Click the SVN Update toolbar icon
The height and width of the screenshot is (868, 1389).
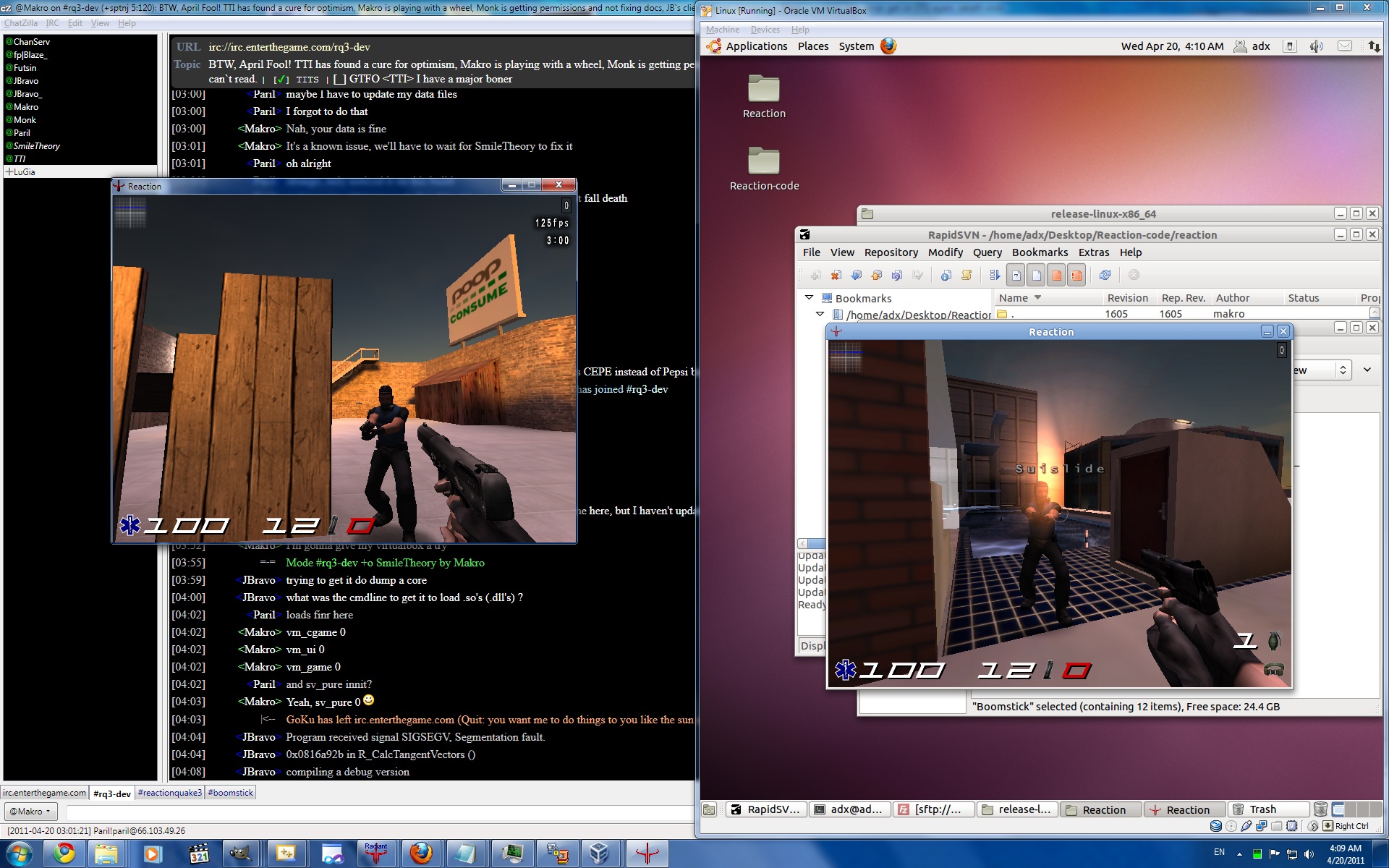pyautogui.click(x=857, y=275)
